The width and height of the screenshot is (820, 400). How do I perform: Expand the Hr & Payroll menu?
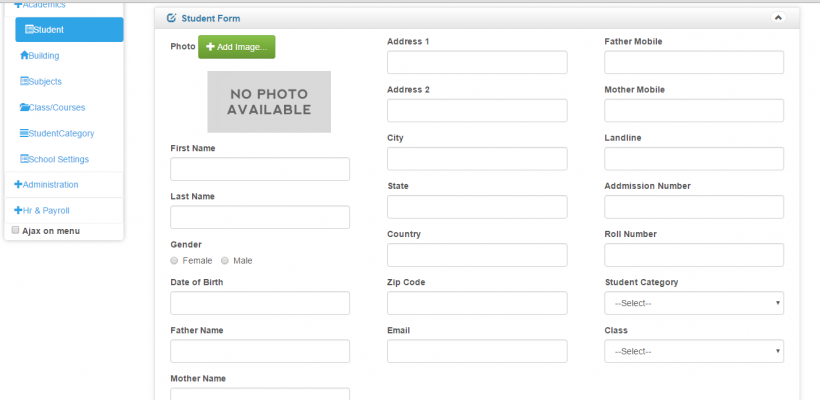click(45, 211)
